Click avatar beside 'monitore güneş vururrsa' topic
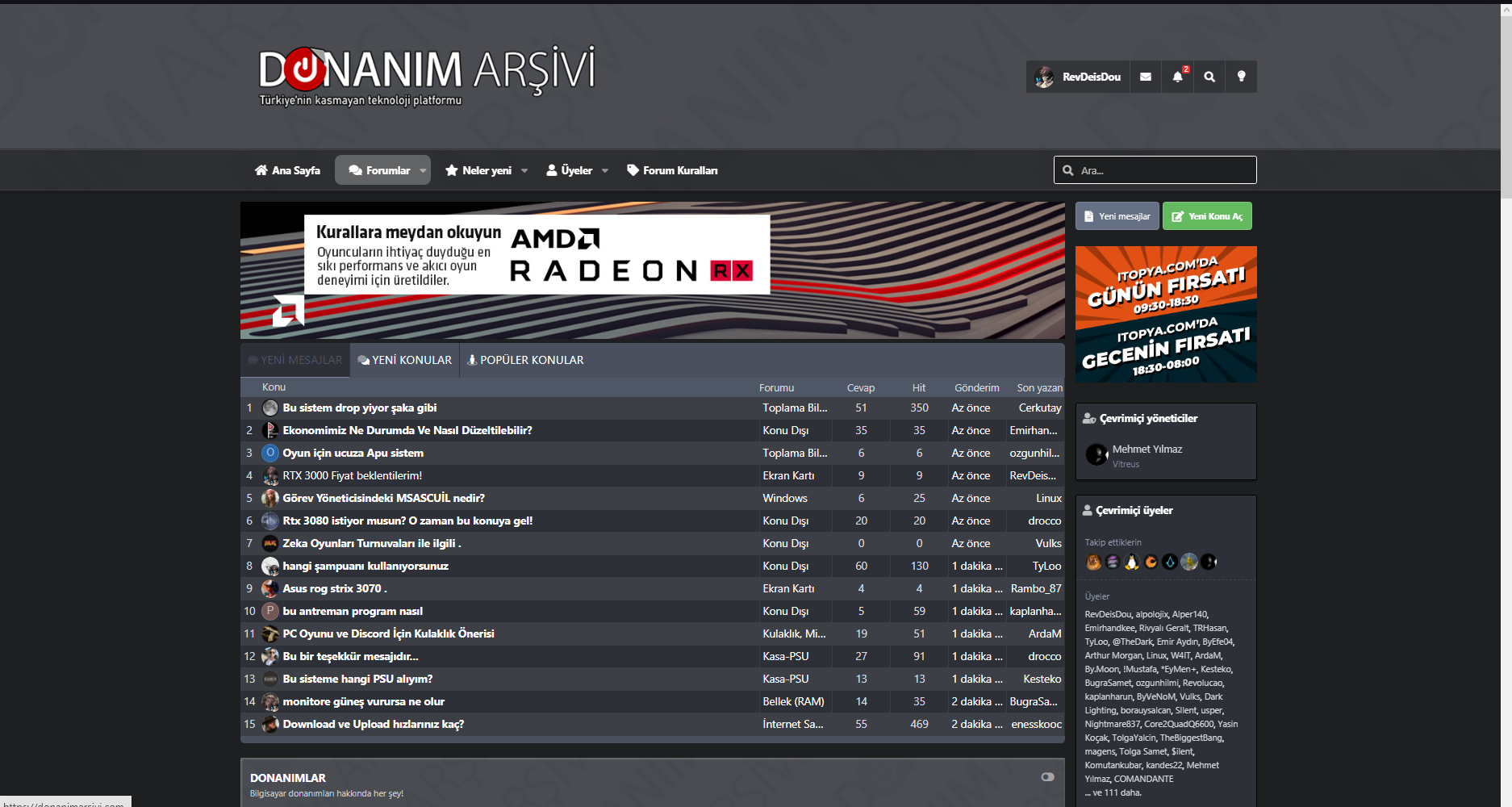Screen dimensions: 1512x807 click(x=270, y=701)
